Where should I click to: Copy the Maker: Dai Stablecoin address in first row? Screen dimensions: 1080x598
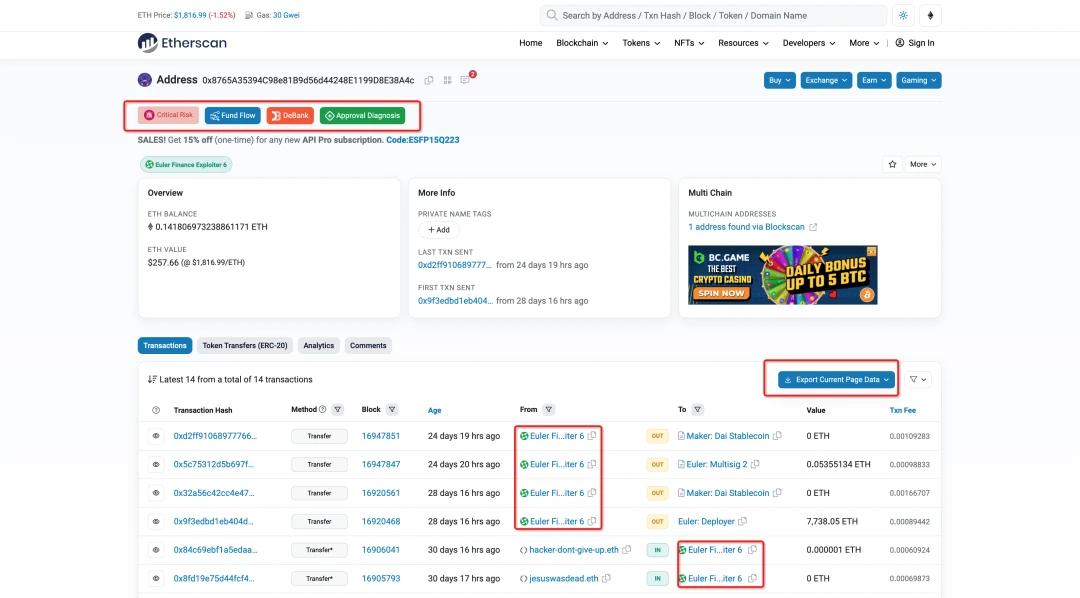777,436
